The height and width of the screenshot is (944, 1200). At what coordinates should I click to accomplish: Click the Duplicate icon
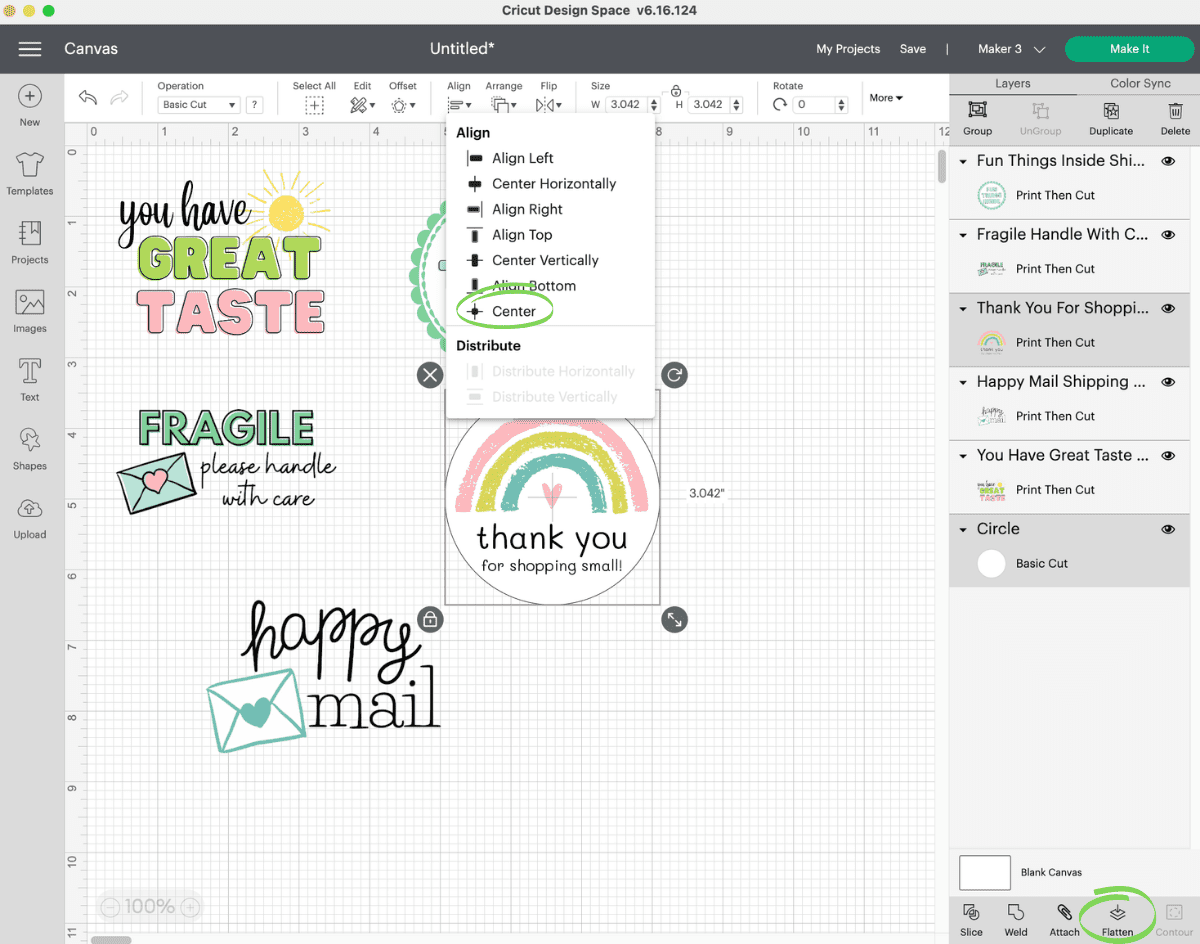(1111, 110)
